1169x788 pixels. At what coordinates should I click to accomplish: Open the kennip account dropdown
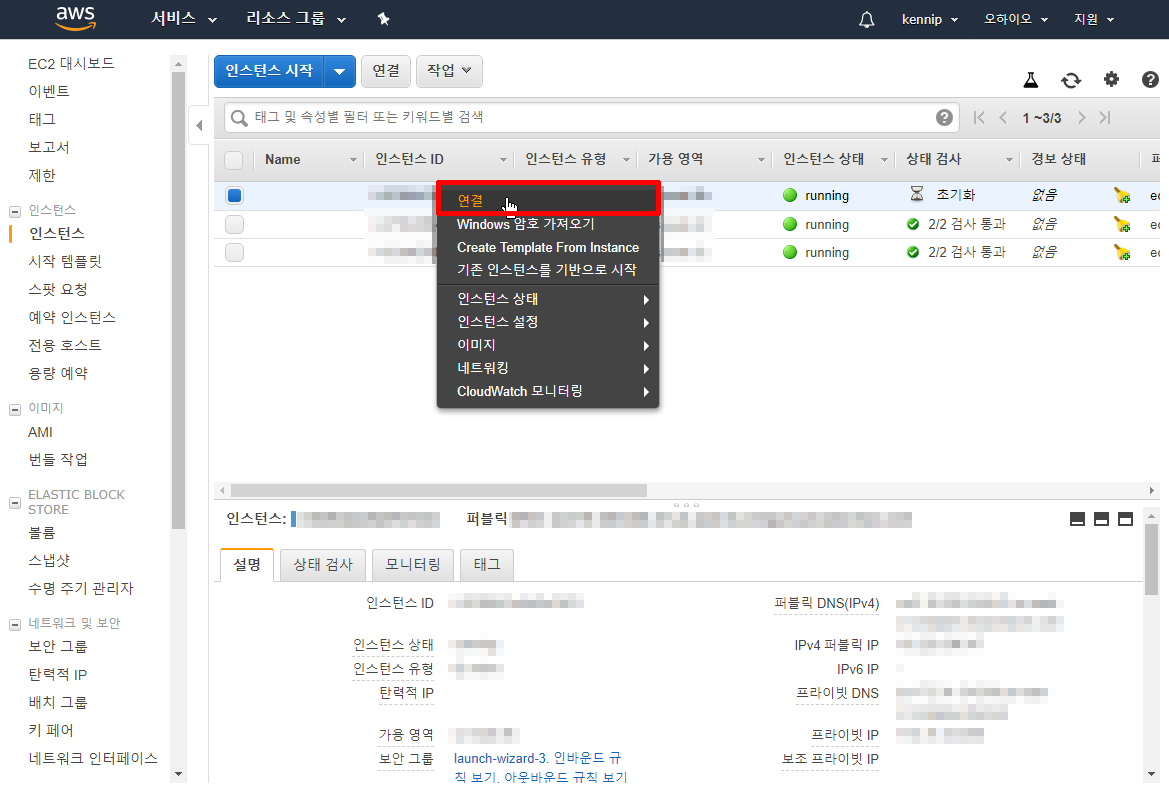click(929, 19)
